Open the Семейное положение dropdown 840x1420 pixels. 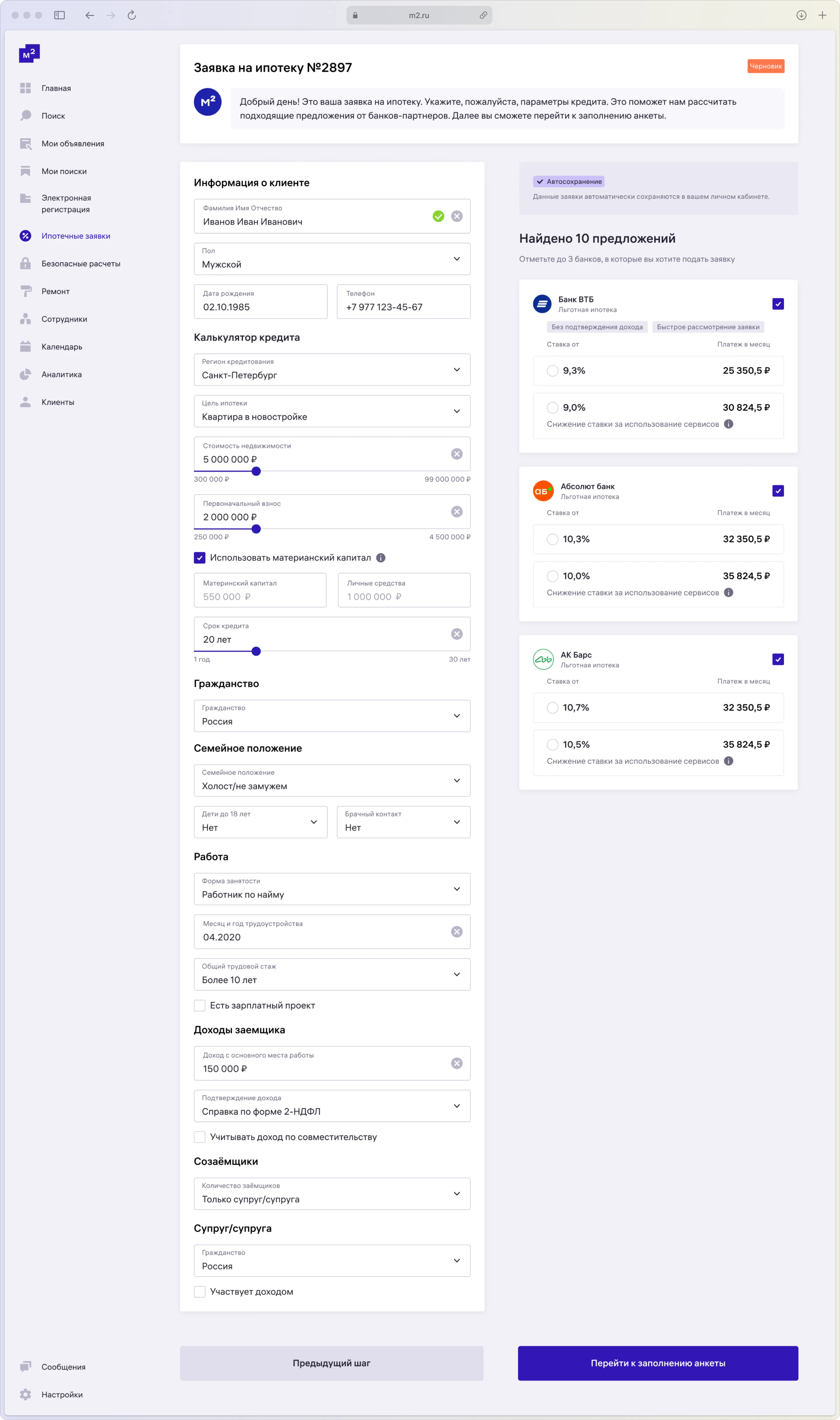coord(332,780)
